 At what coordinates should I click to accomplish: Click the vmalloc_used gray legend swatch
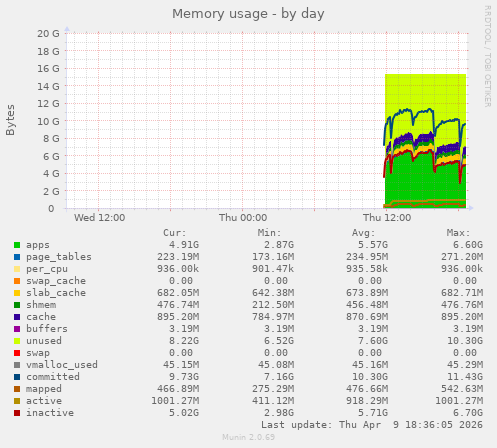coord(17,365)
